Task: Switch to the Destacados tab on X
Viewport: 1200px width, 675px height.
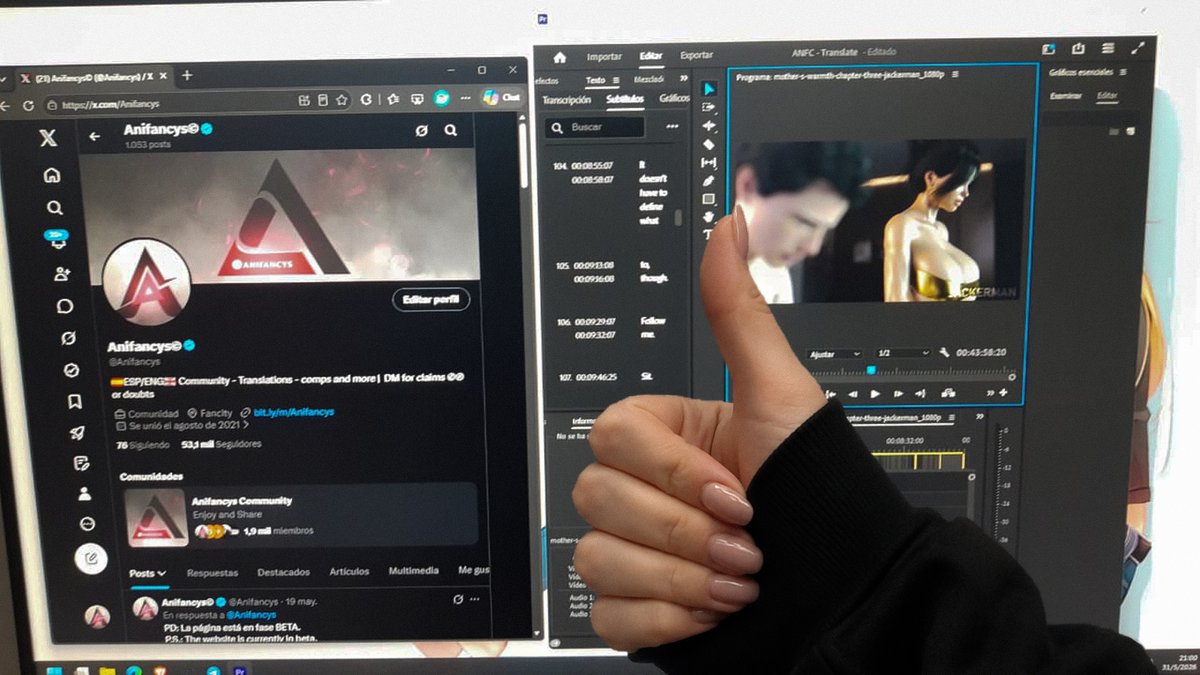Action: [283, 572]
